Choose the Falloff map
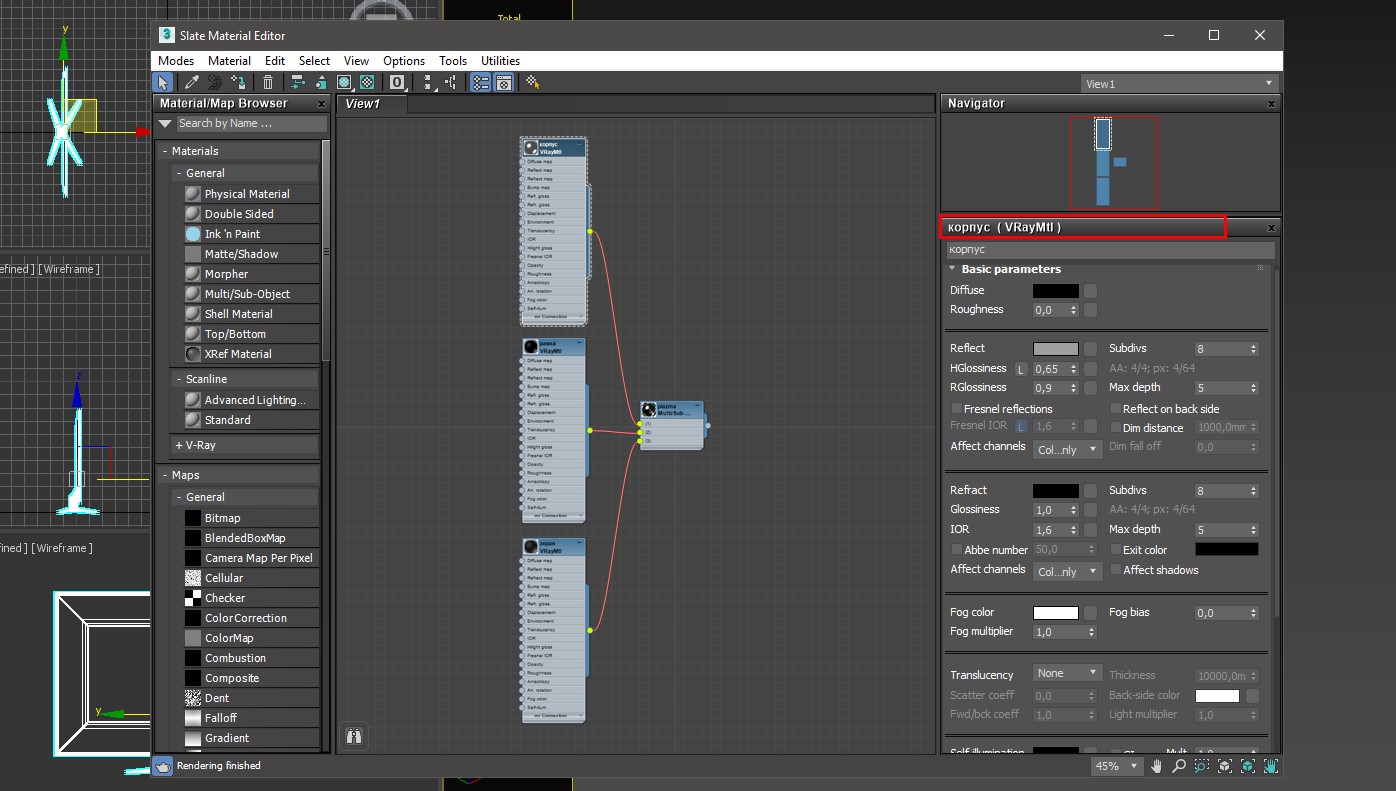The image size is (1396, 791). pos(251,718)
